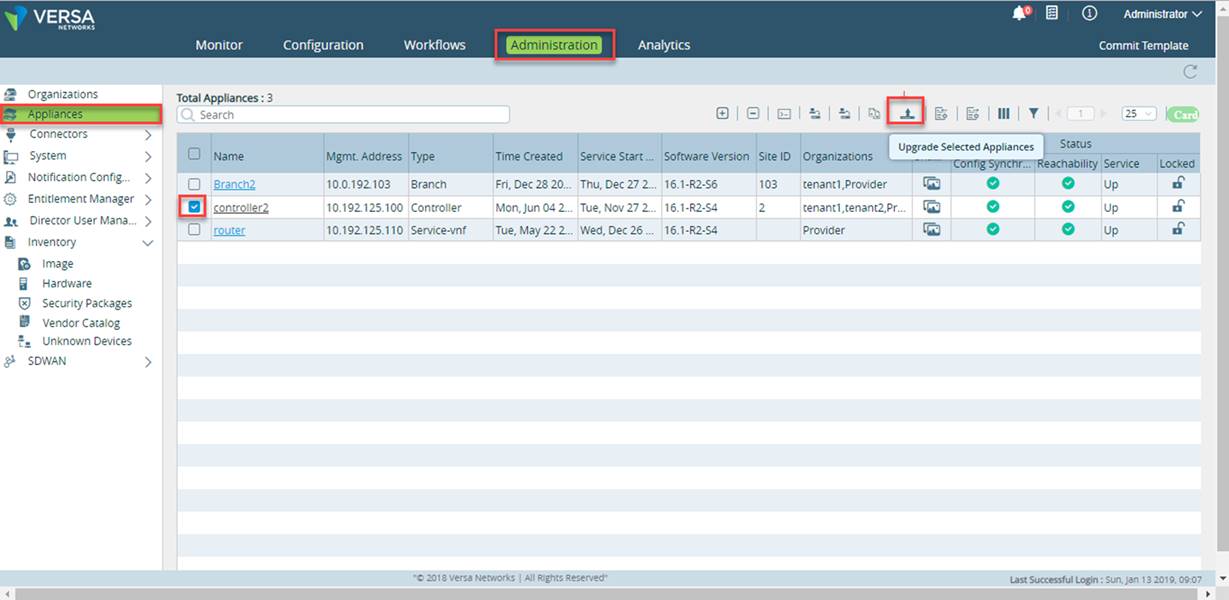The width and height of the screenshot is (1229, 600).
Task: Collapse the Inventory sidebar section
Action: 148,243
